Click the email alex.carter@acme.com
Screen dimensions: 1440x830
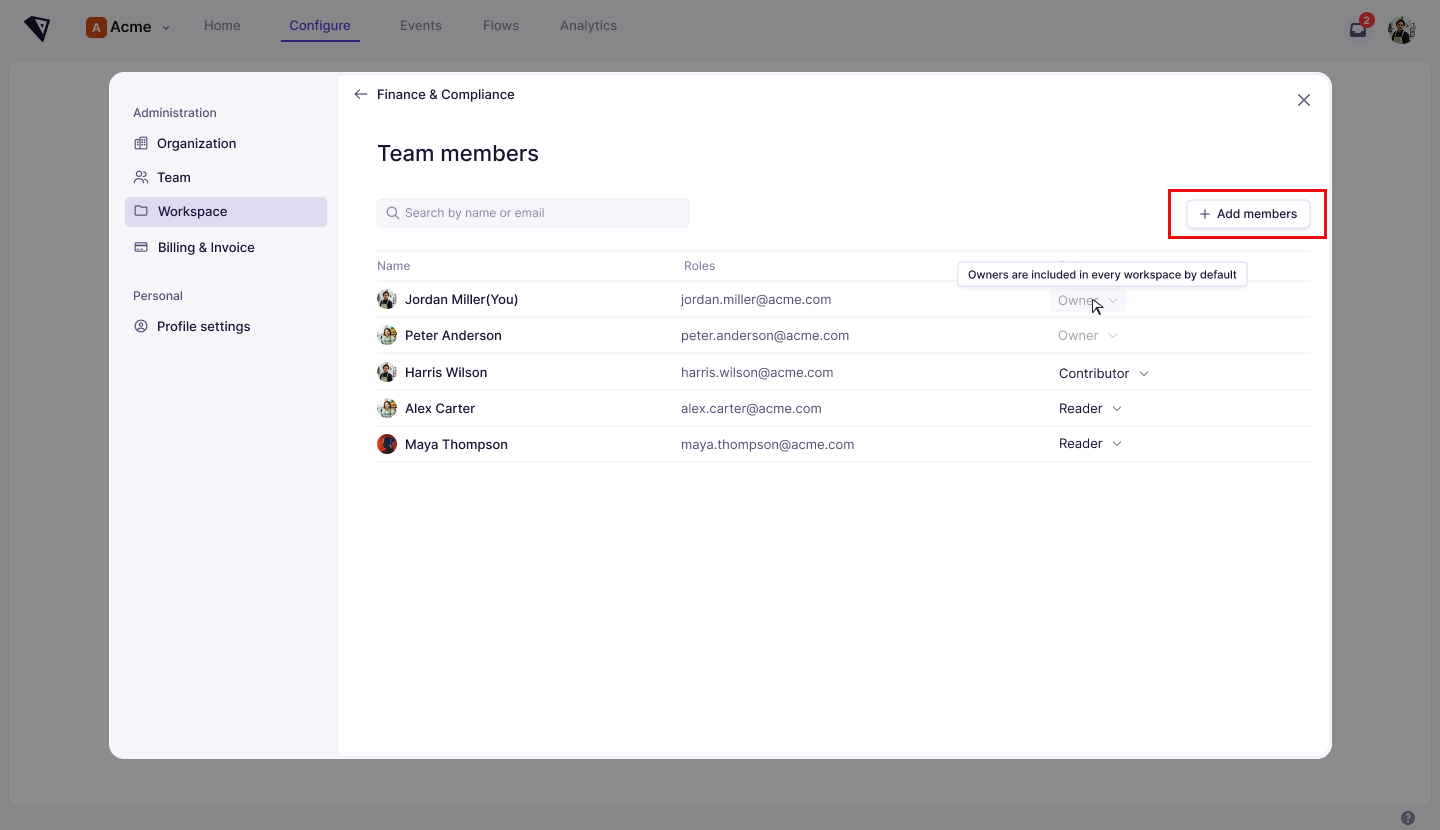click(751, 408)
